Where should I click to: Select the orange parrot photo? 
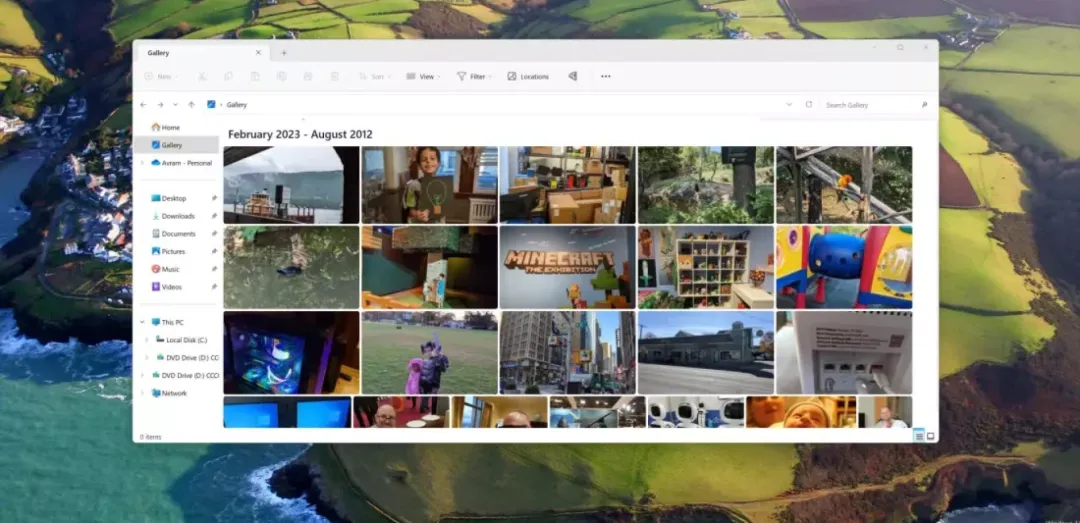point(844,185)
